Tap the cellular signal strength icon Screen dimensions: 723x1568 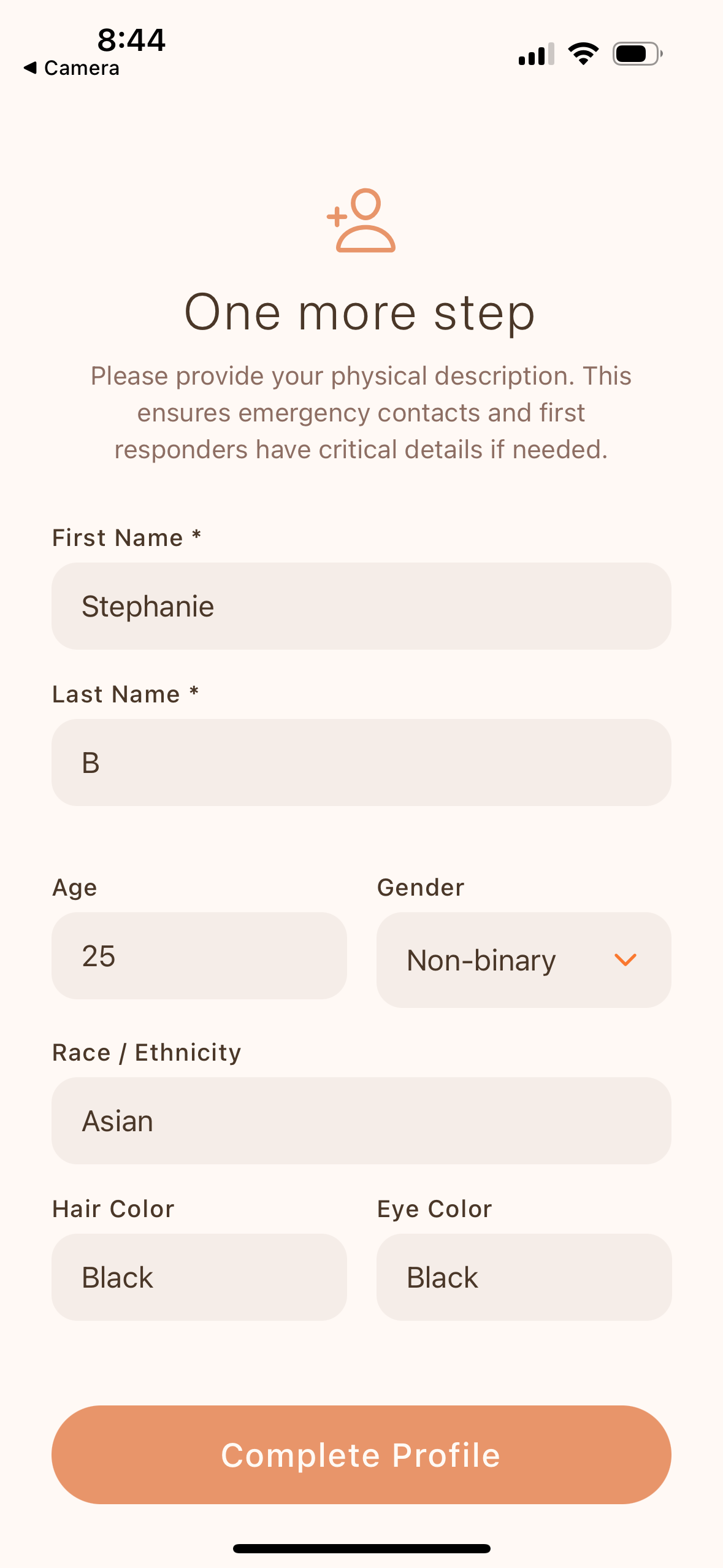[536, 54]
